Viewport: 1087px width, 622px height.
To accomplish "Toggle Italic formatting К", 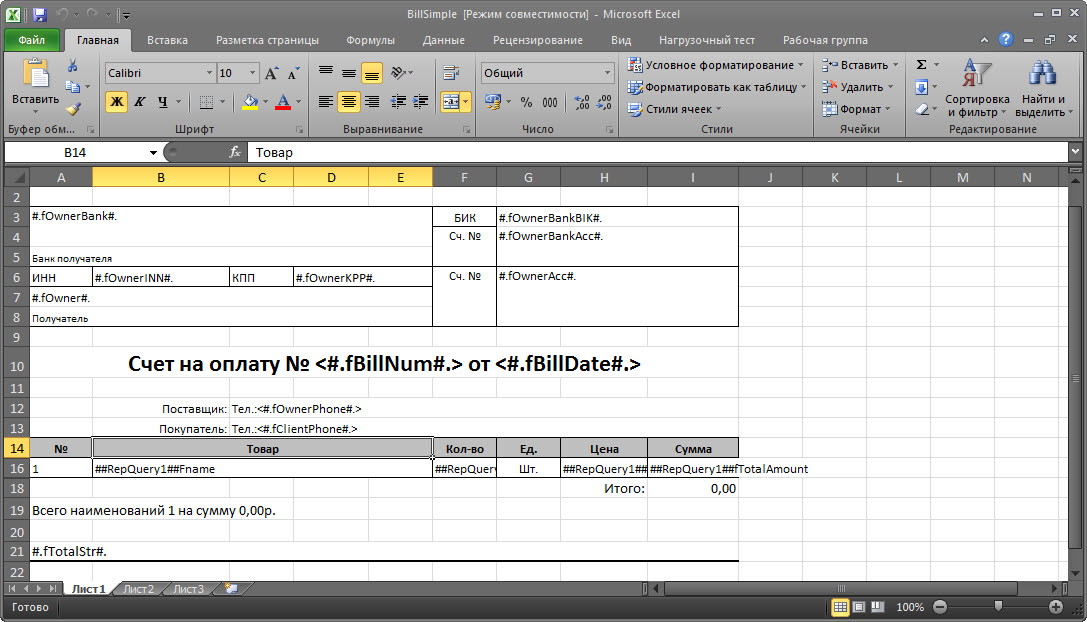I will click(x=139, y=102).
